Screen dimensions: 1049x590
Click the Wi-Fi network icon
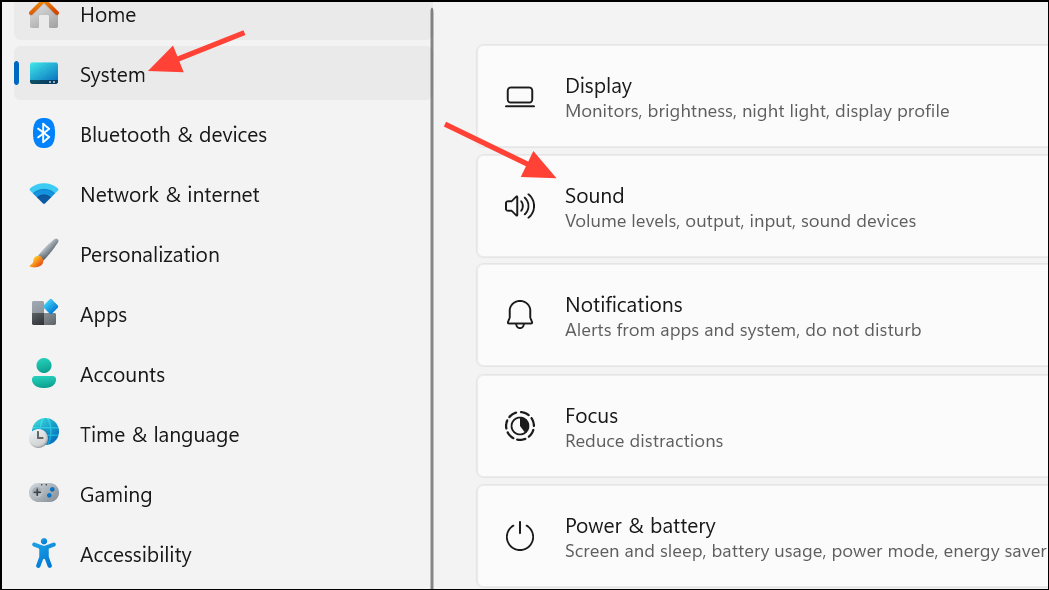point(44,194)
